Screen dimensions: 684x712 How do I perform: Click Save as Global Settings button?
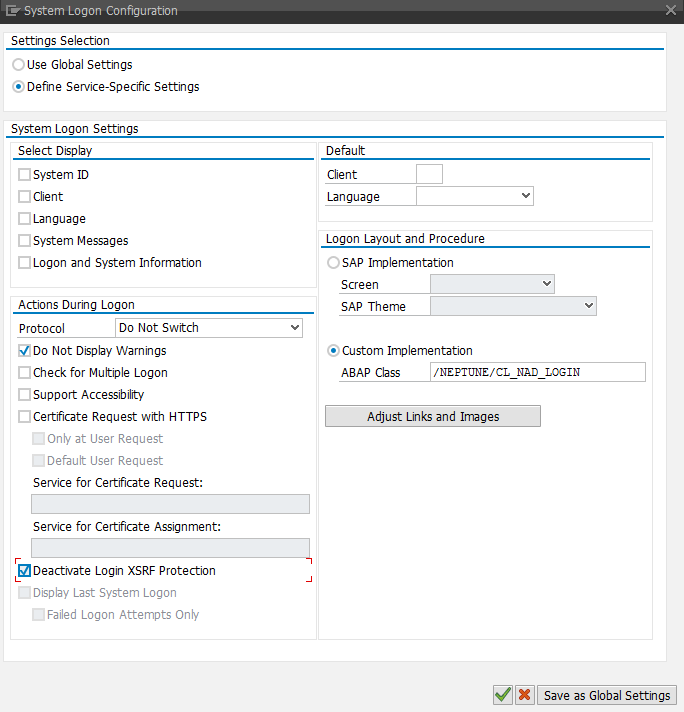pyautogui.click(x=607, y=696)
